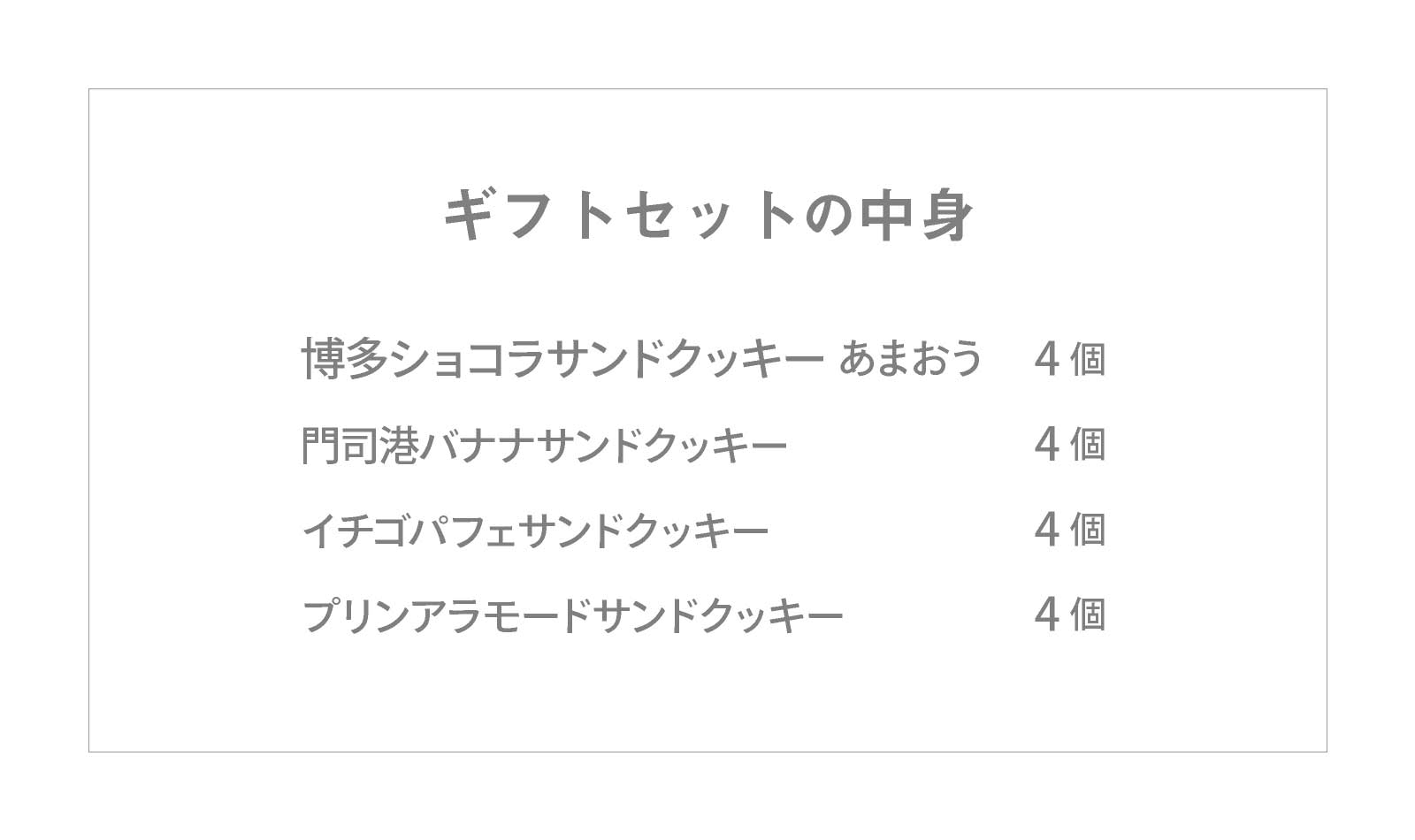Screen dimensions: 1415x840
Task: Click the あまおう label
Action: [x=910, y=359]
